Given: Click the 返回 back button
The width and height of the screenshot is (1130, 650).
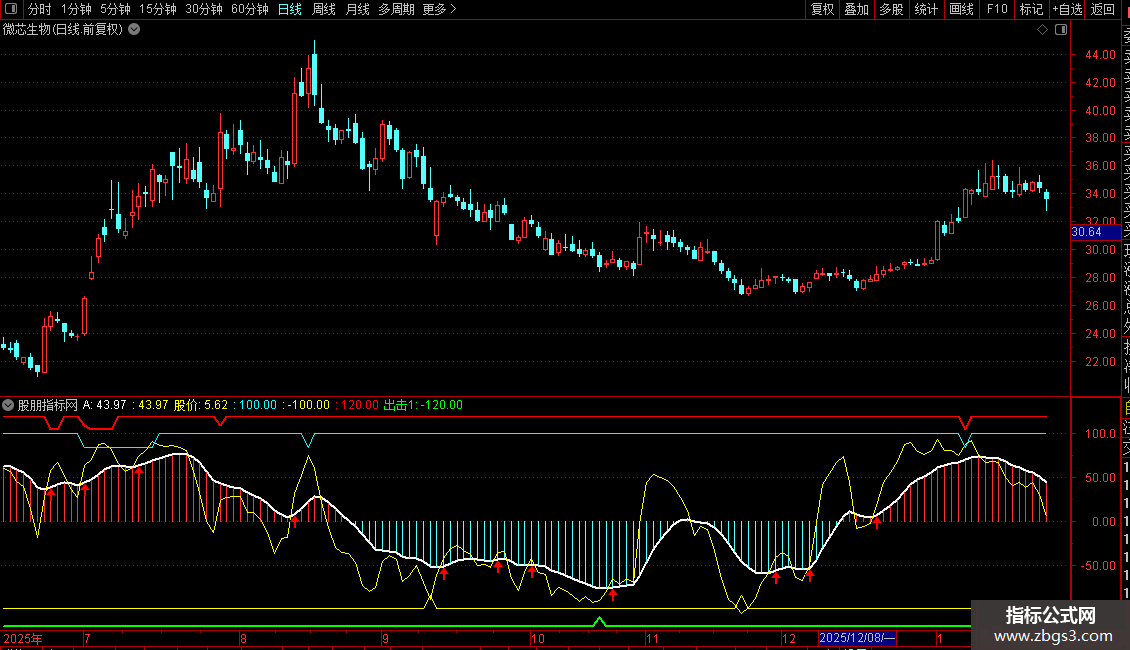Looking at the screenshot, I should pos(1102,9).
